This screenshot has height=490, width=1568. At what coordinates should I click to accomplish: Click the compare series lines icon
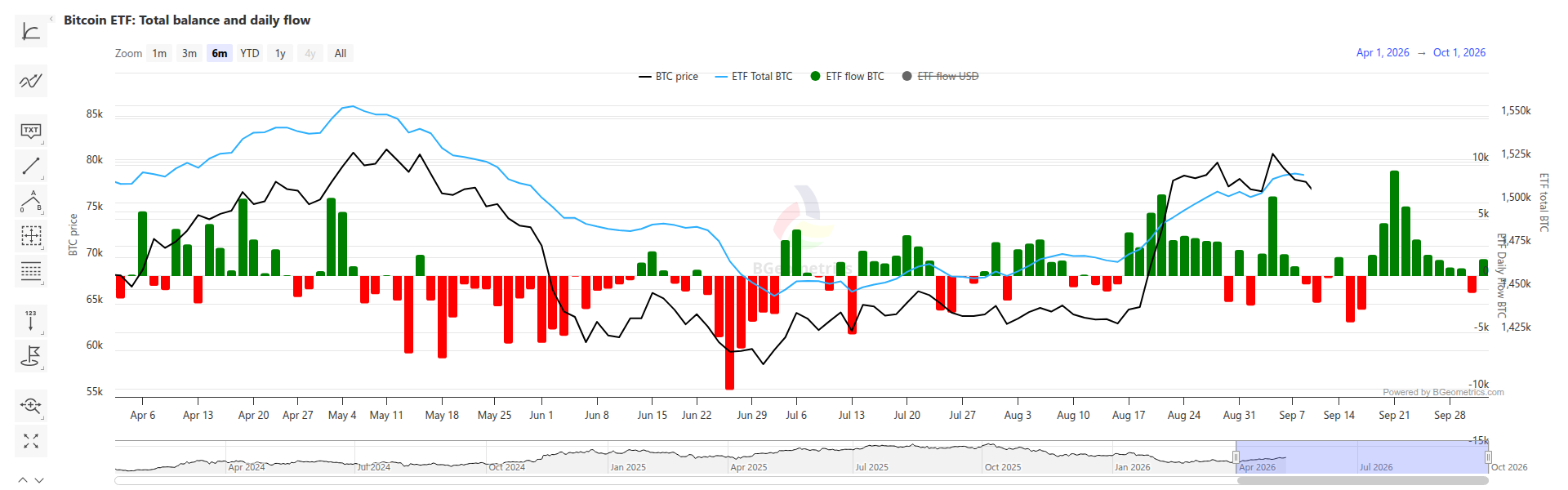(x=31, y=81)
